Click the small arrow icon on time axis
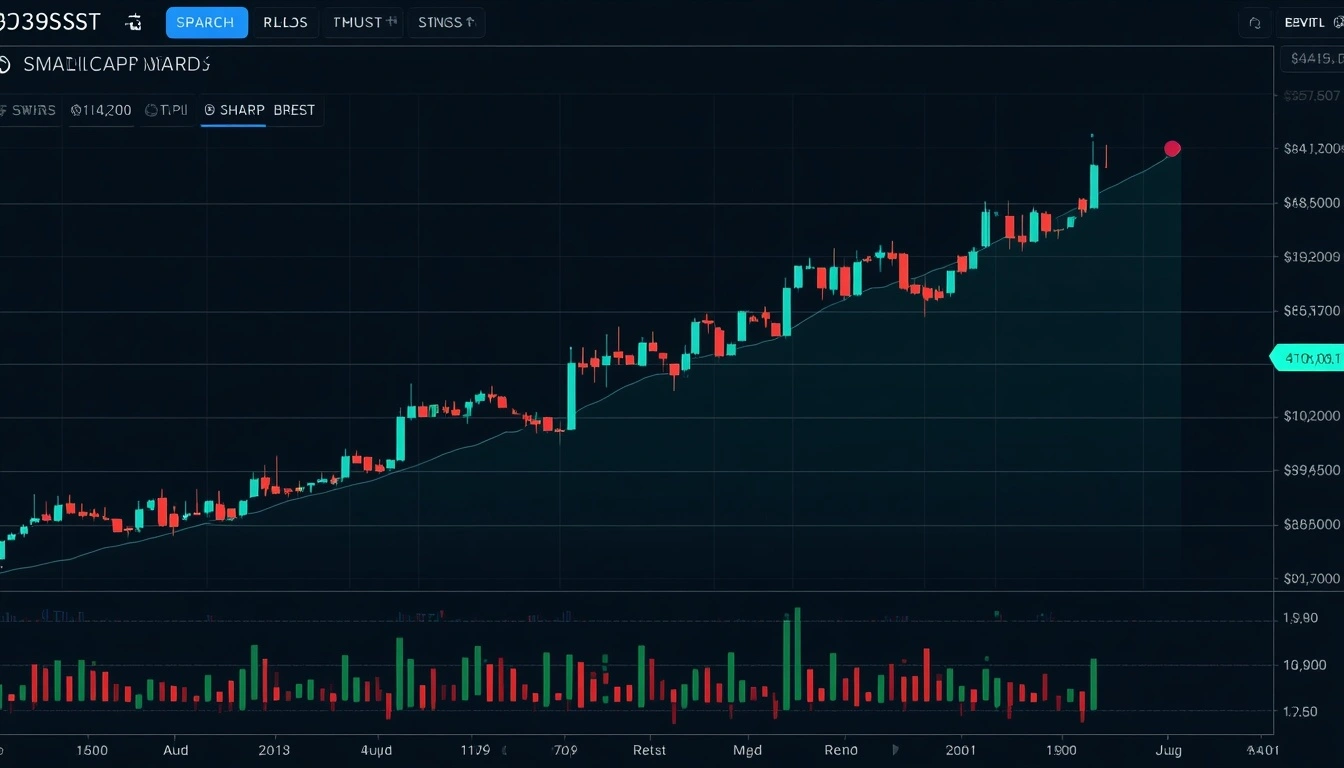 point(896,749)
